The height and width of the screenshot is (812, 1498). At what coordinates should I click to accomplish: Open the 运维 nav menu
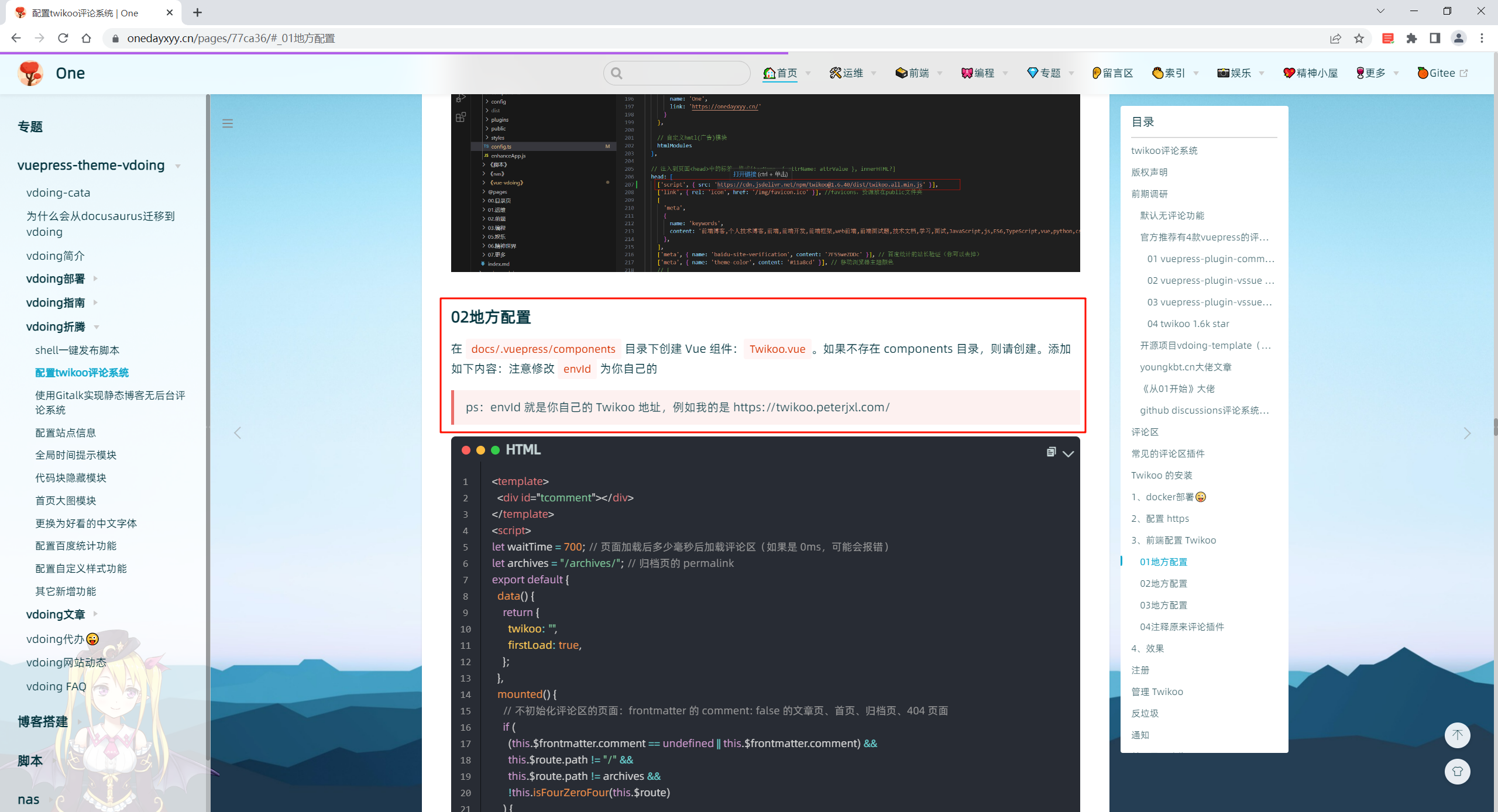[x=853, y=73]
